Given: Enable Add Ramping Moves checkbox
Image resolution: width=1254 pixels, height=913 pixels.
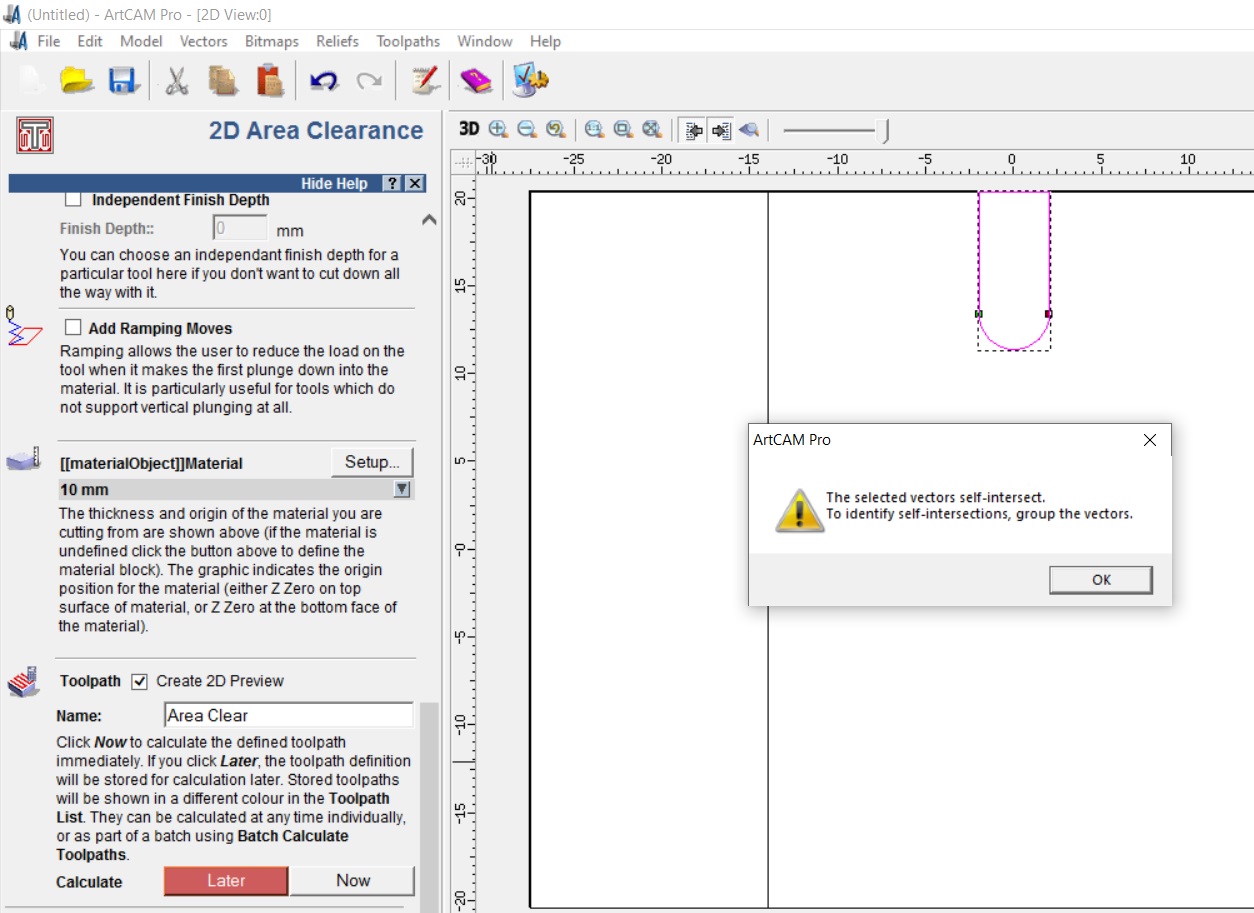Looking at the screenshot, I should (73, 328).
